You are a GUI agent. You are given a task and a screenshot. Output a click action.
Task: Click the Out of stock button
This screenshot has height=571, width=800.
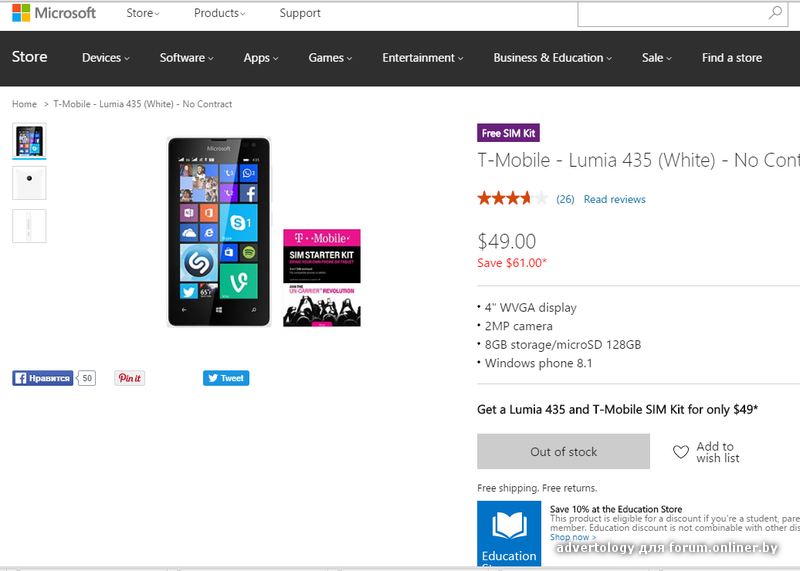pyautogui.click(x=563, y=452)
